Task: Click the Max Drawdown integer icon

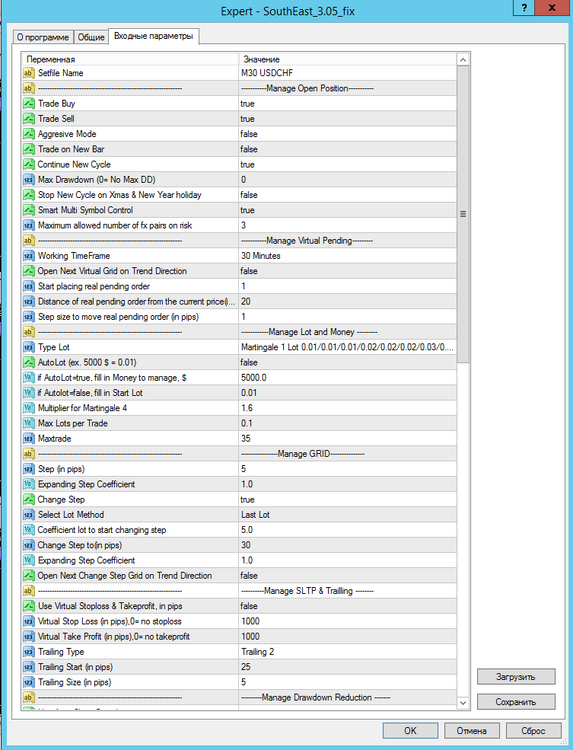Action: pos(29,180)
